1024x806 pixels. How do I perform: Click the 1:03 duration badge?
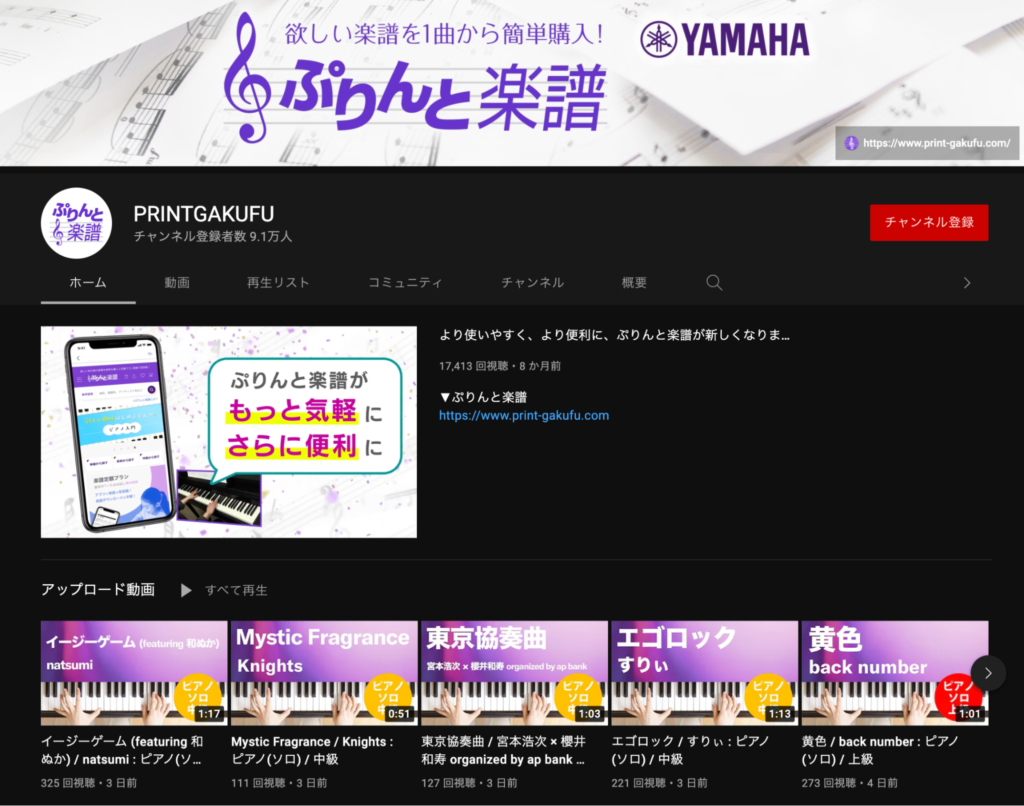pos(589,714)
